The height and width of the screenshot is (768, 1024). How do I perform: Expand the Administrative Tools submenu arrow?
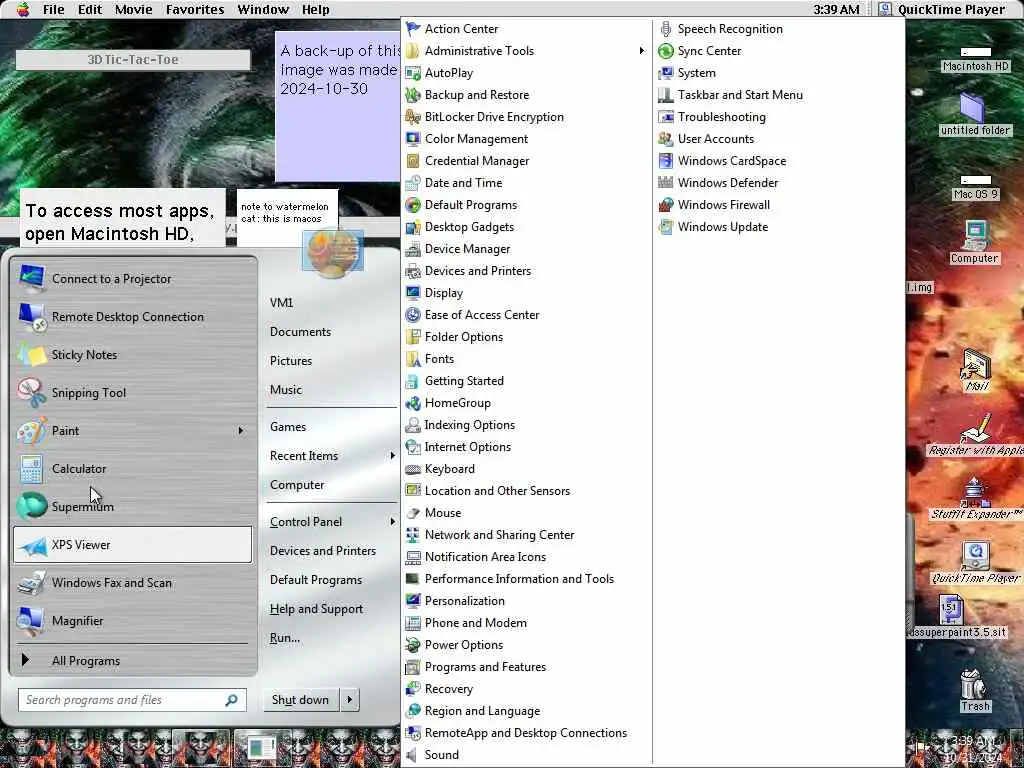pyautogui.click(x=642, y=51)
